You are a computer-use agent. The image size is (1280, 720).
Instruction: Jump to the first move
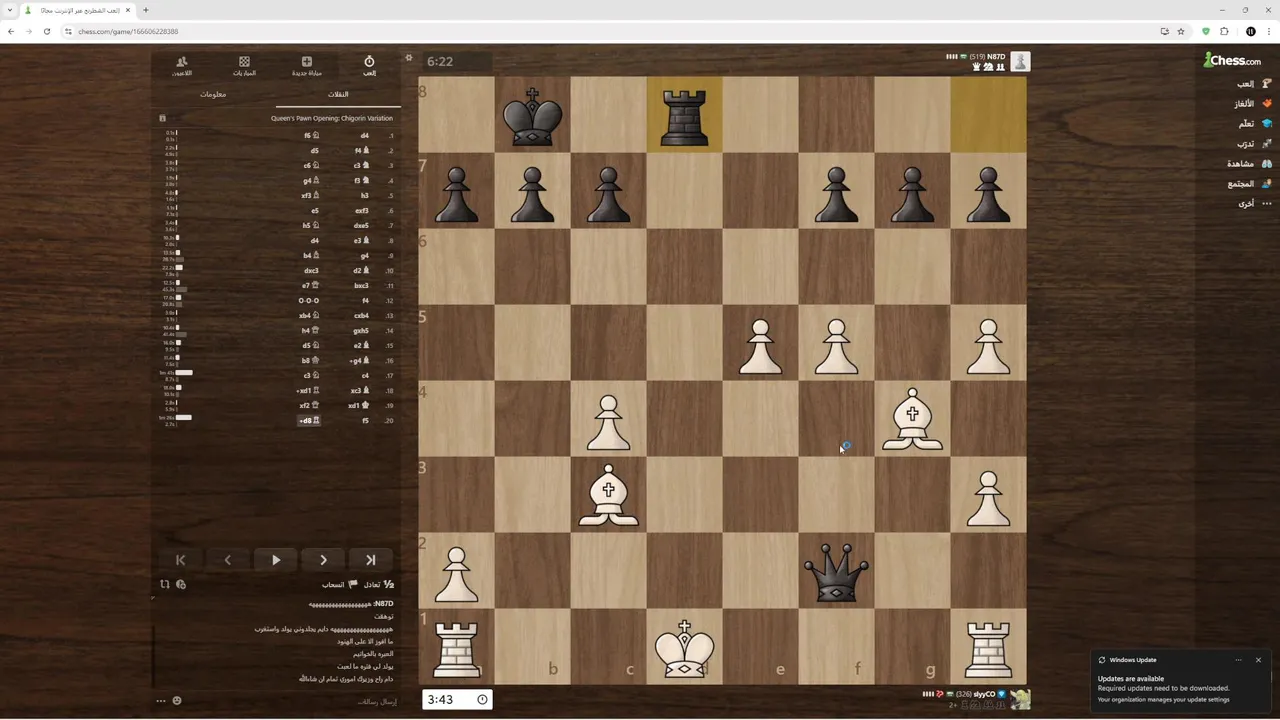(x=180, y=560)
